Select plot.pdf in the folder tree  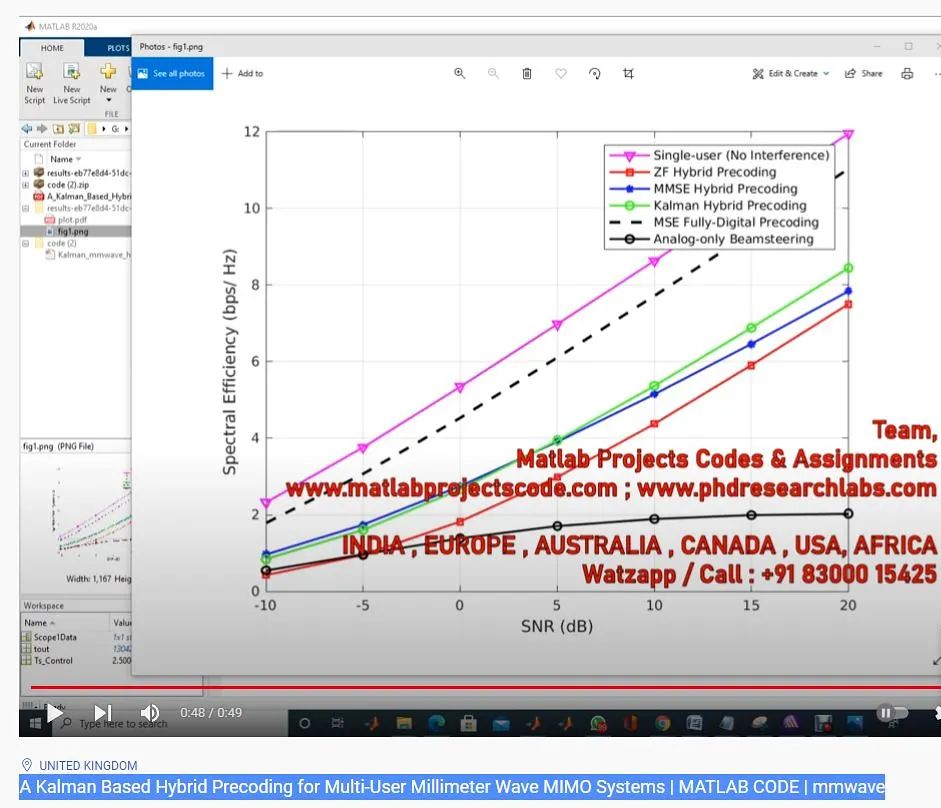point(66,220)
